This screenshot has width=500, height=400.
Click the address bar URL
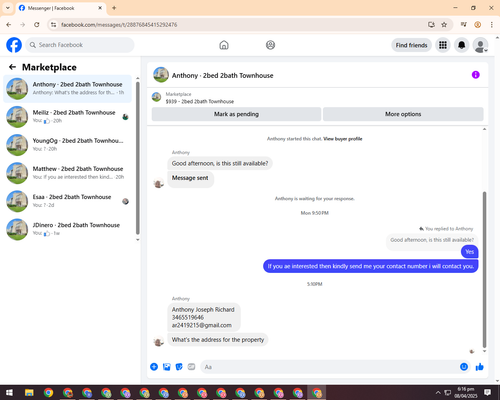click(x=119, y=25)
